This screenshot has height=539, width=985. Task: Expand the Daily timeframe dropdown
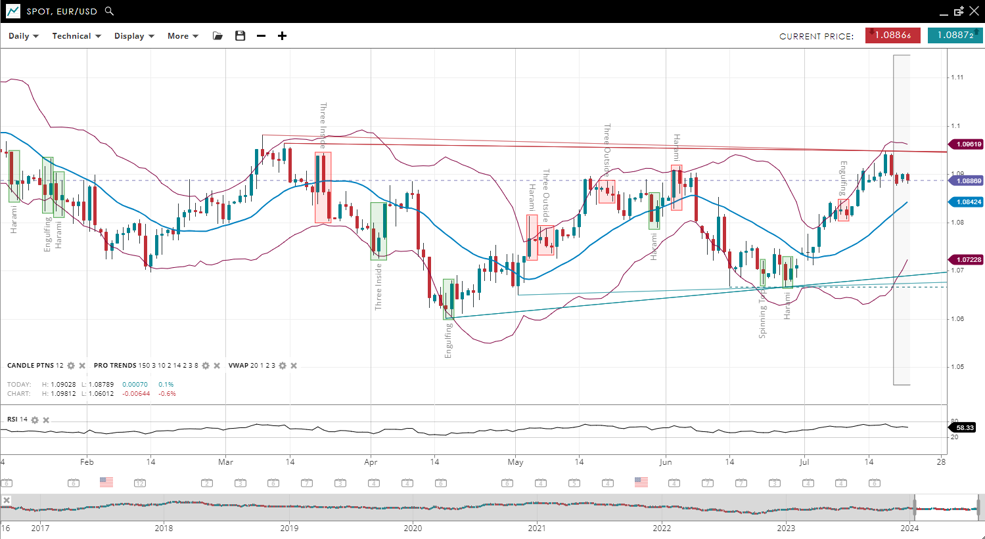(23, 36)
